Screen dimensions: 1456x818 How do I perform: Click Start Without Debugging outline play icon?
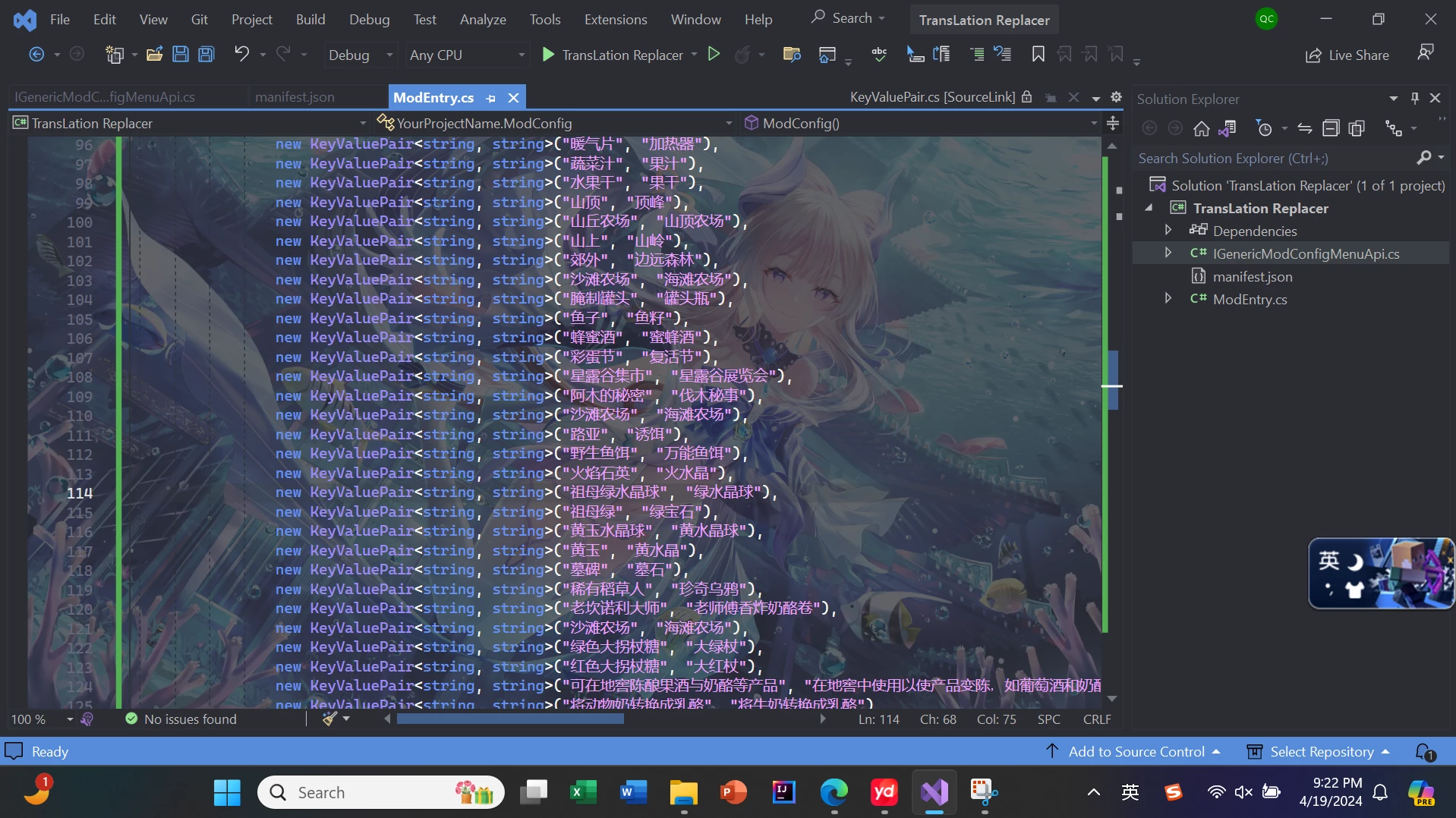coord(714,55)
